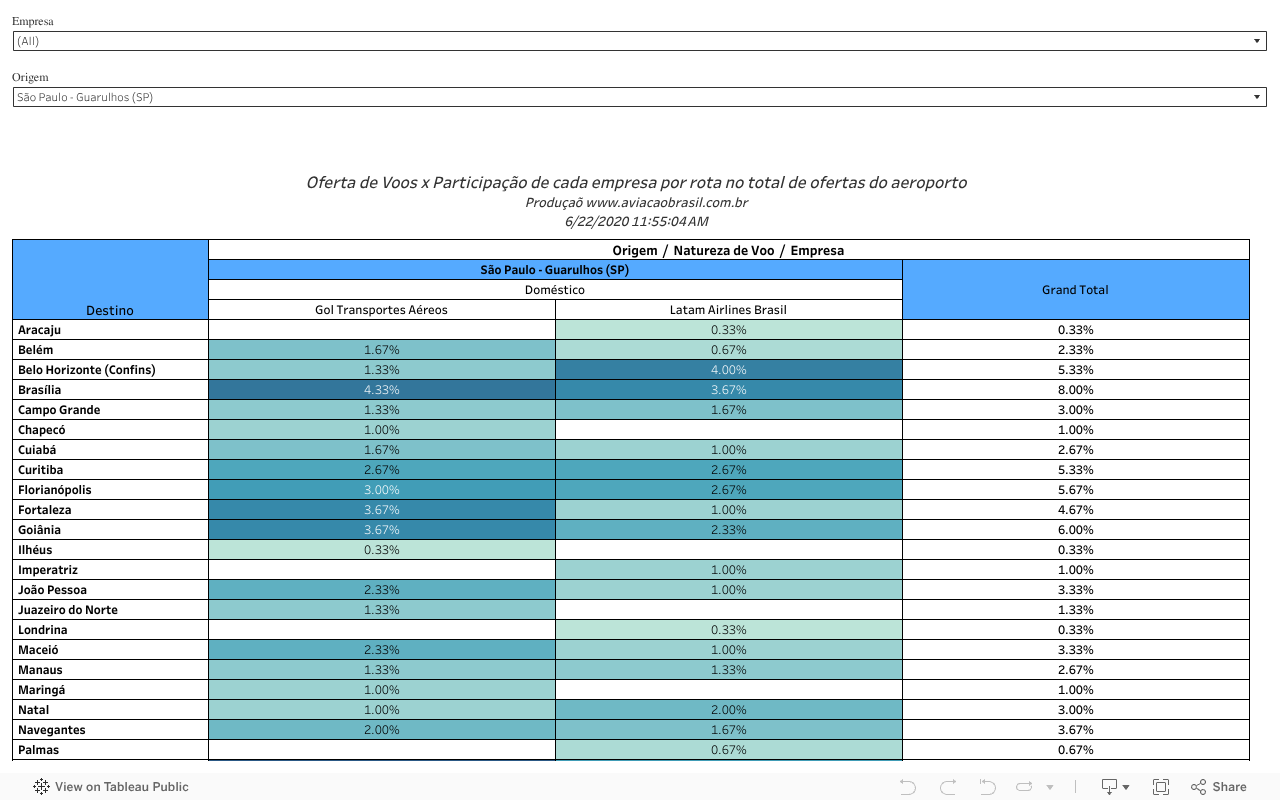Click the Share button
The height and width of the screenshot is (800, 1280).
coord(1219,787)
